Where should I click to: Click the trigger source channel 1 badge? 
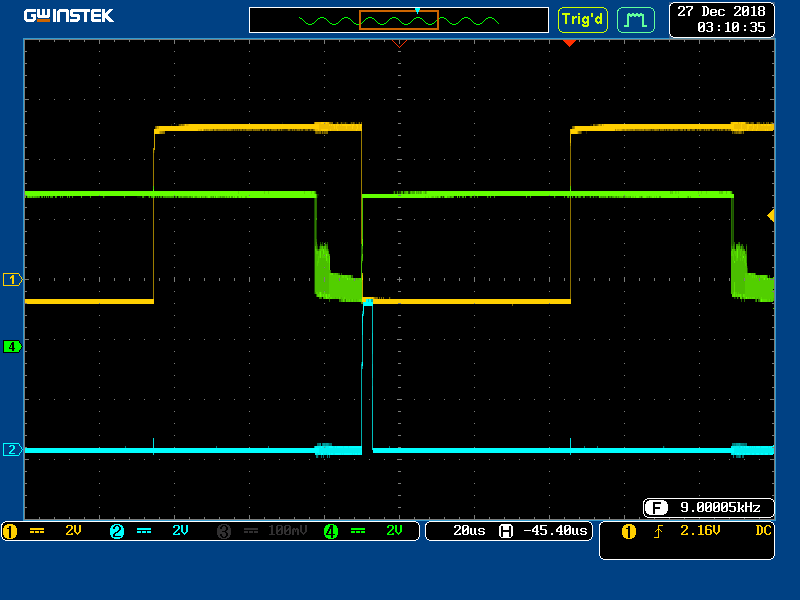tap(629, 532)
